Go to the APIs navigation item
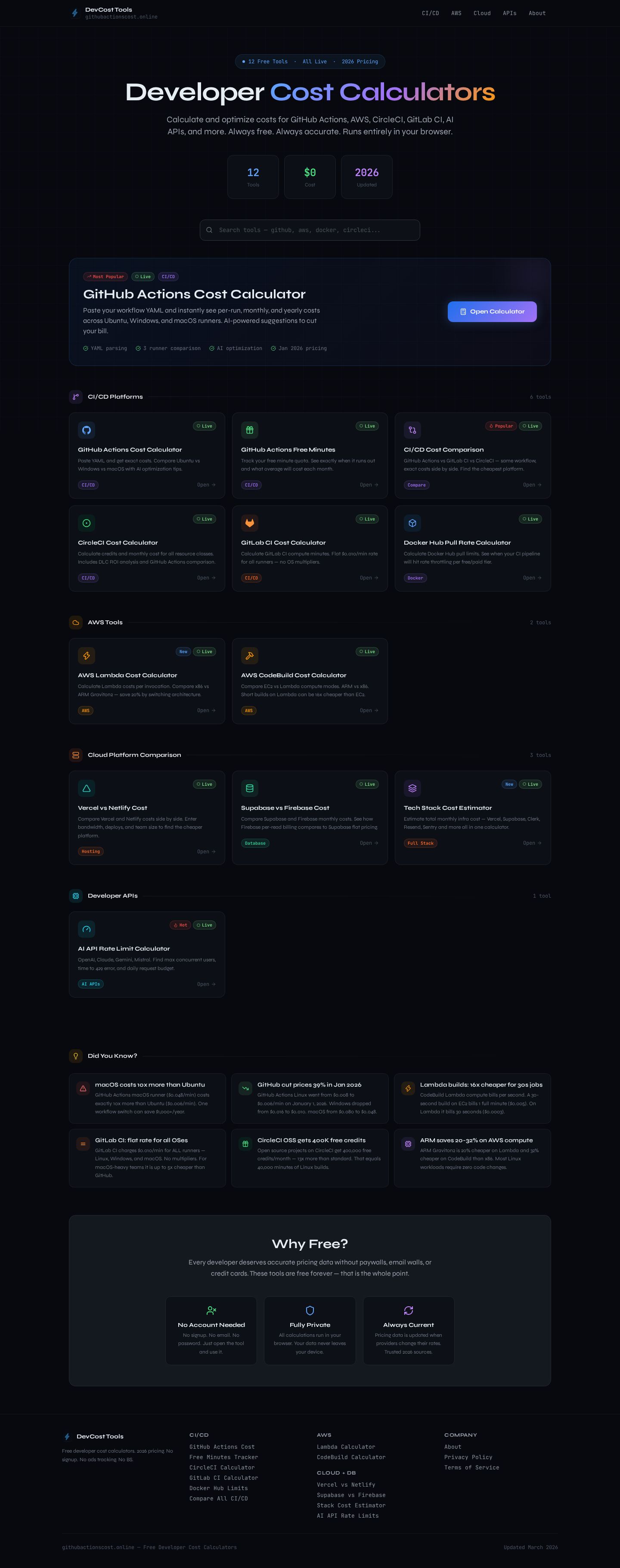The height and width of the screenshot is (1568, 620). 509,13
